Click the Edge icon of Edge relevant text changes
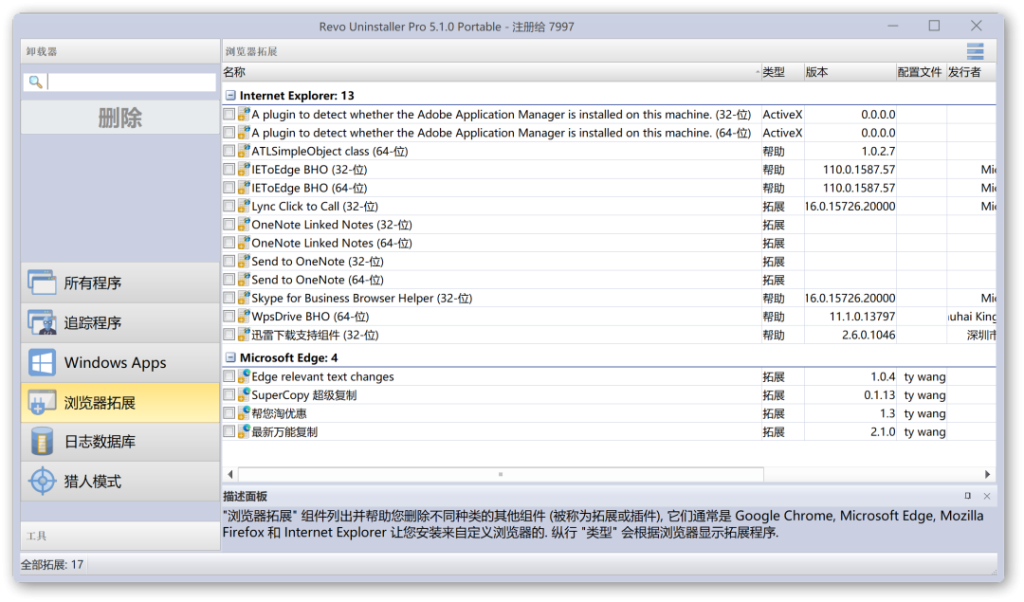This screenshot has height=602, width=1024. (244, 376)
